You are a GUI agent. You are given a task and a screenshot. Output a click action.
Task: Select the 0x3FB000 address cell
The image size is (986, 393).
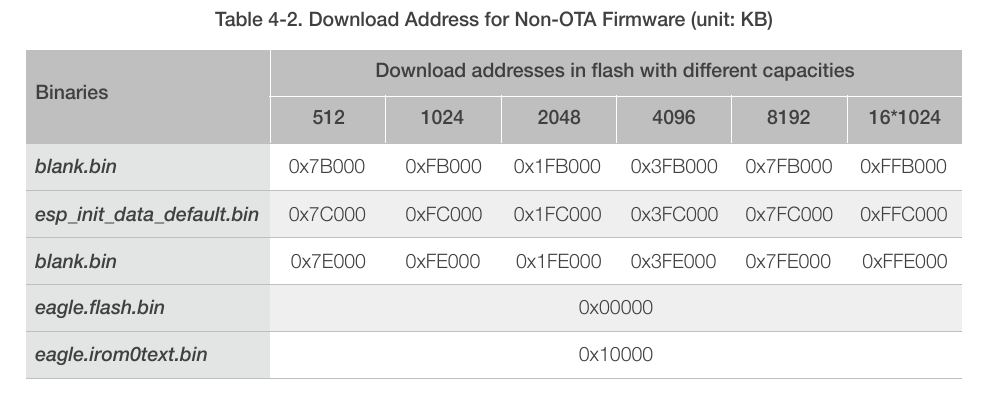tap(673, 167)
